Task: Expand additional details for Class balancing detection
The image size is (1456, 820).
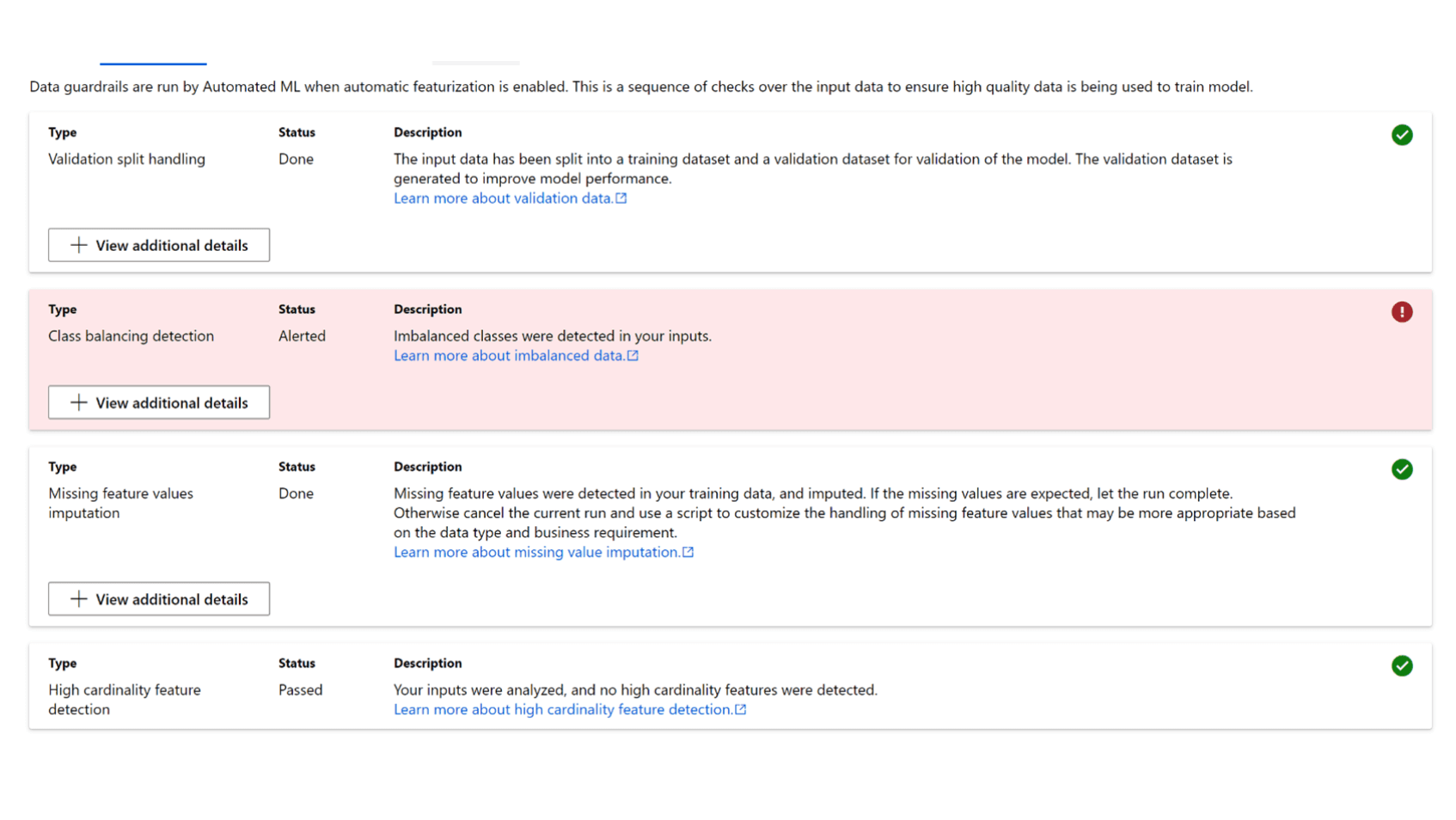Action: [159, 402]
